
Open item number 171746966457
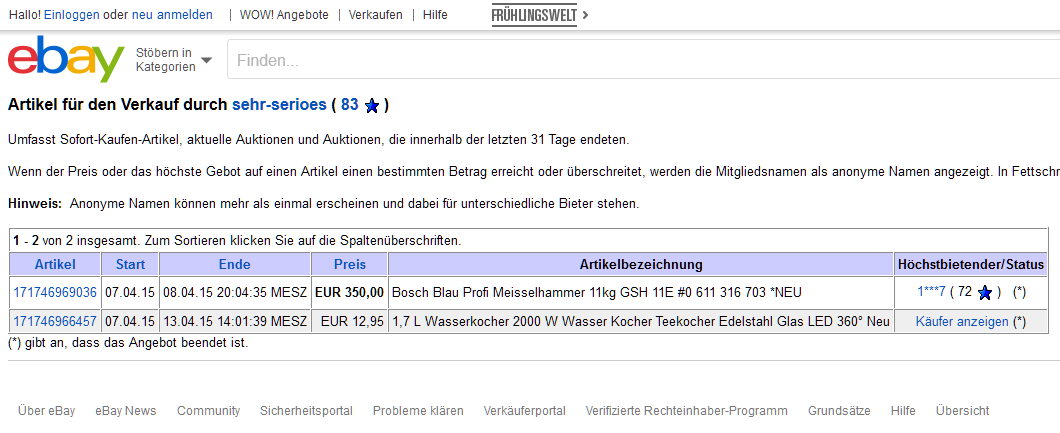[55, 321]
